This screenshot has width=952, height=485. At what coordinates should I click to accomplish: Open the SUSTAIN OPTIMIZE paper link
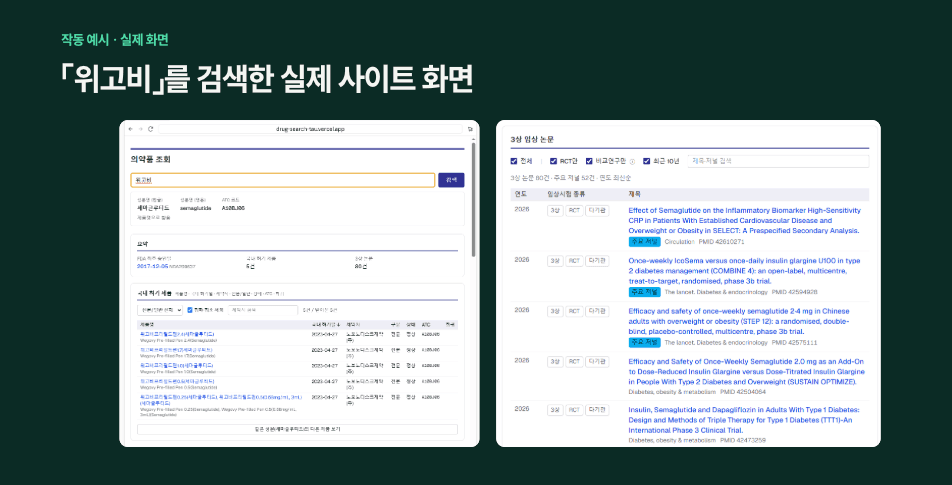747,371
